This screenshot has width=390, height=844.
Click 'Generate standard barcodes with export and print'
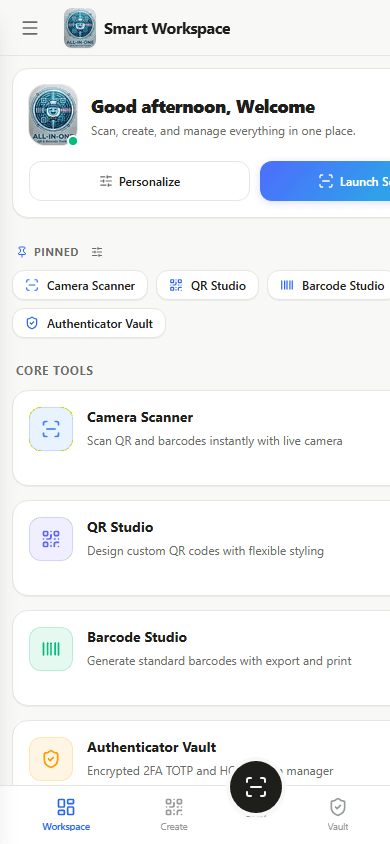pos(219,660)
